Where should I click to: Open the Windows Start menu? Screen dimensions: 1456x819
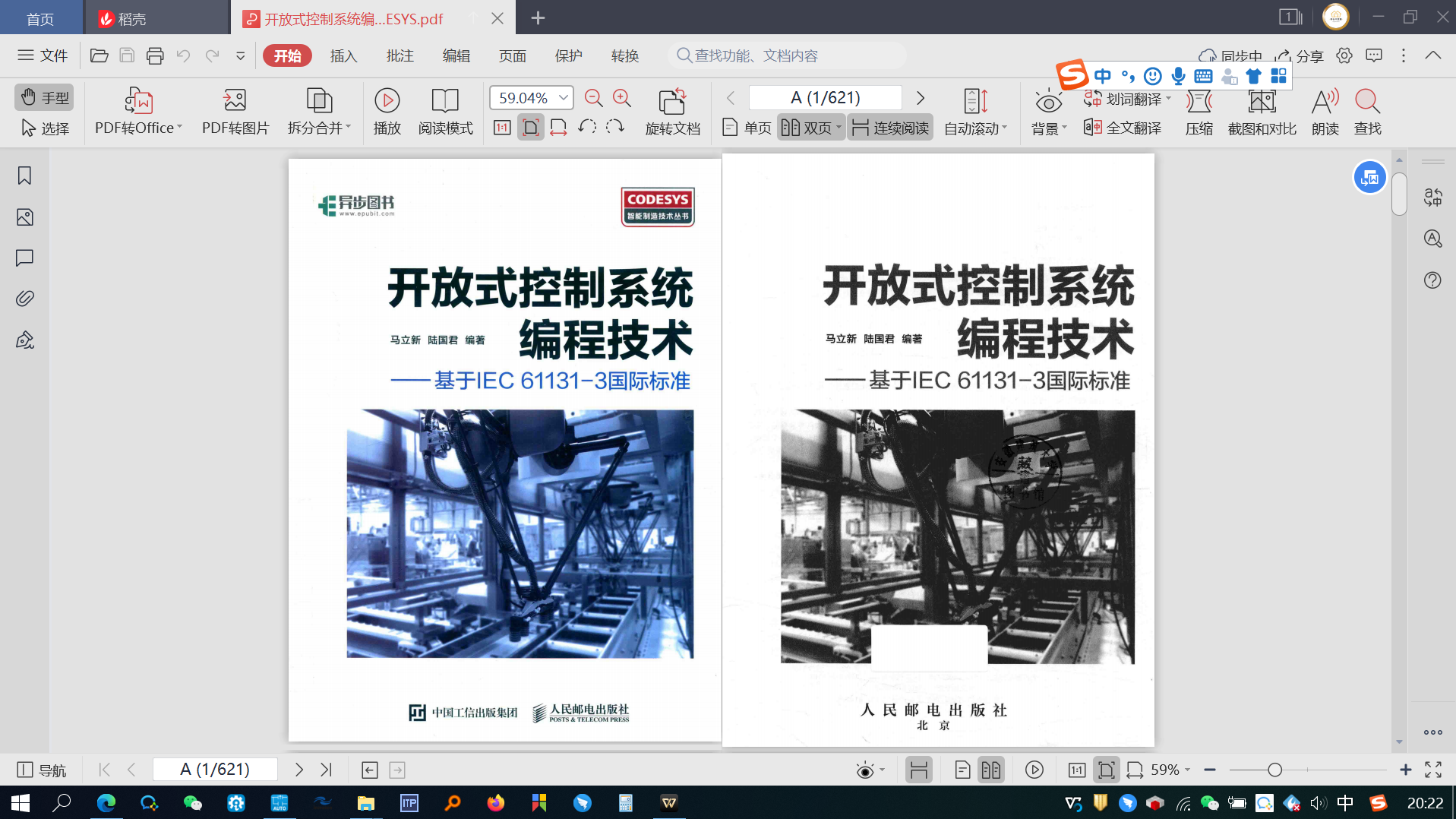click(x=20, y=803)
